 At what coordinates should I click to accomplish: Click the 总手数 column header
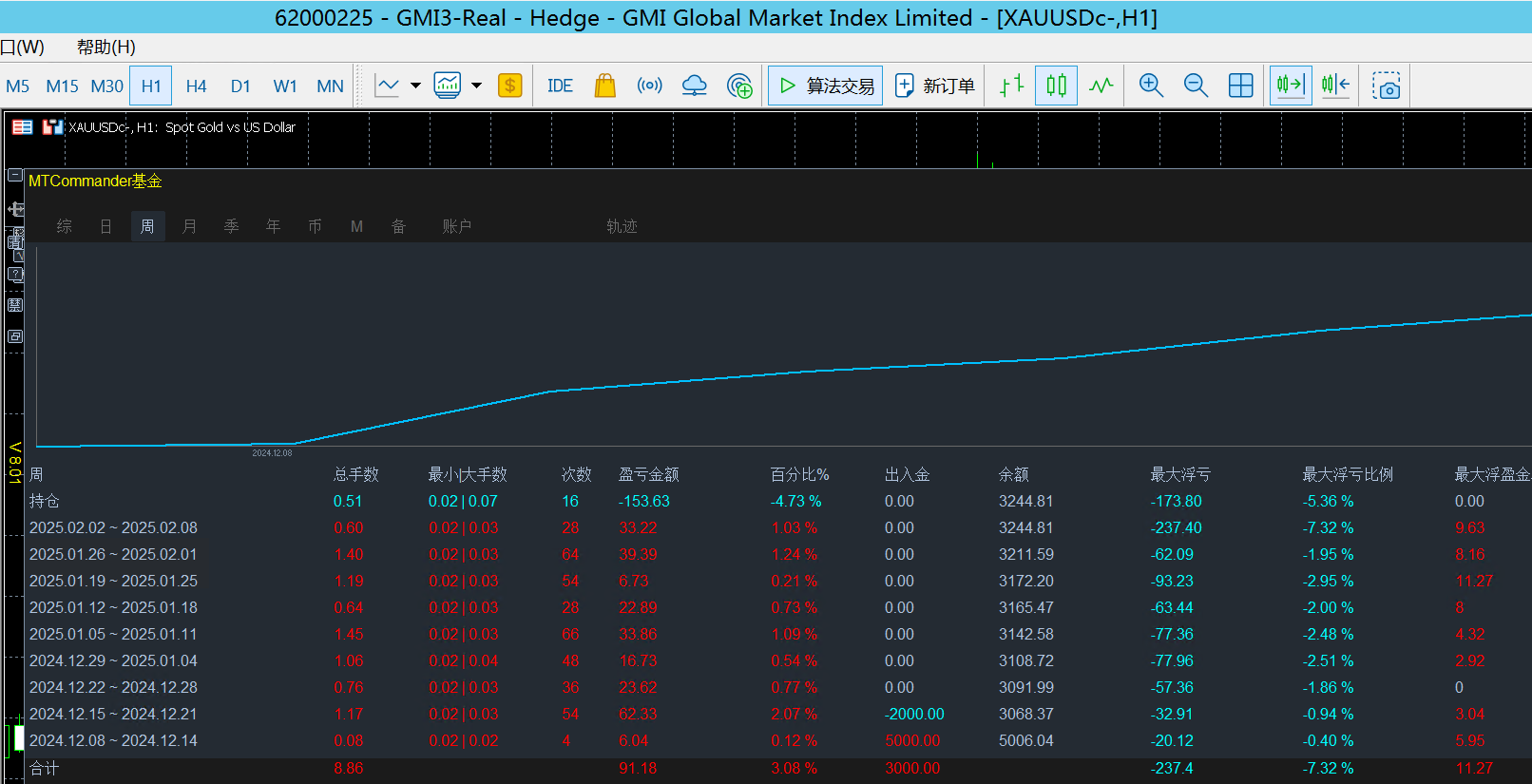(x=356, y=474)
